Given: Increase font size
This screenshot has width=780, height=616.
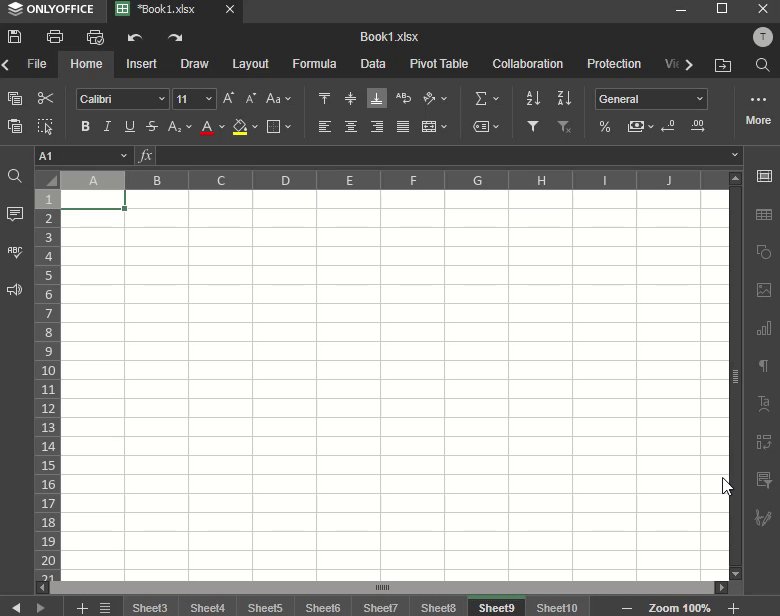Looking at the screenshot, I should 228,99.
